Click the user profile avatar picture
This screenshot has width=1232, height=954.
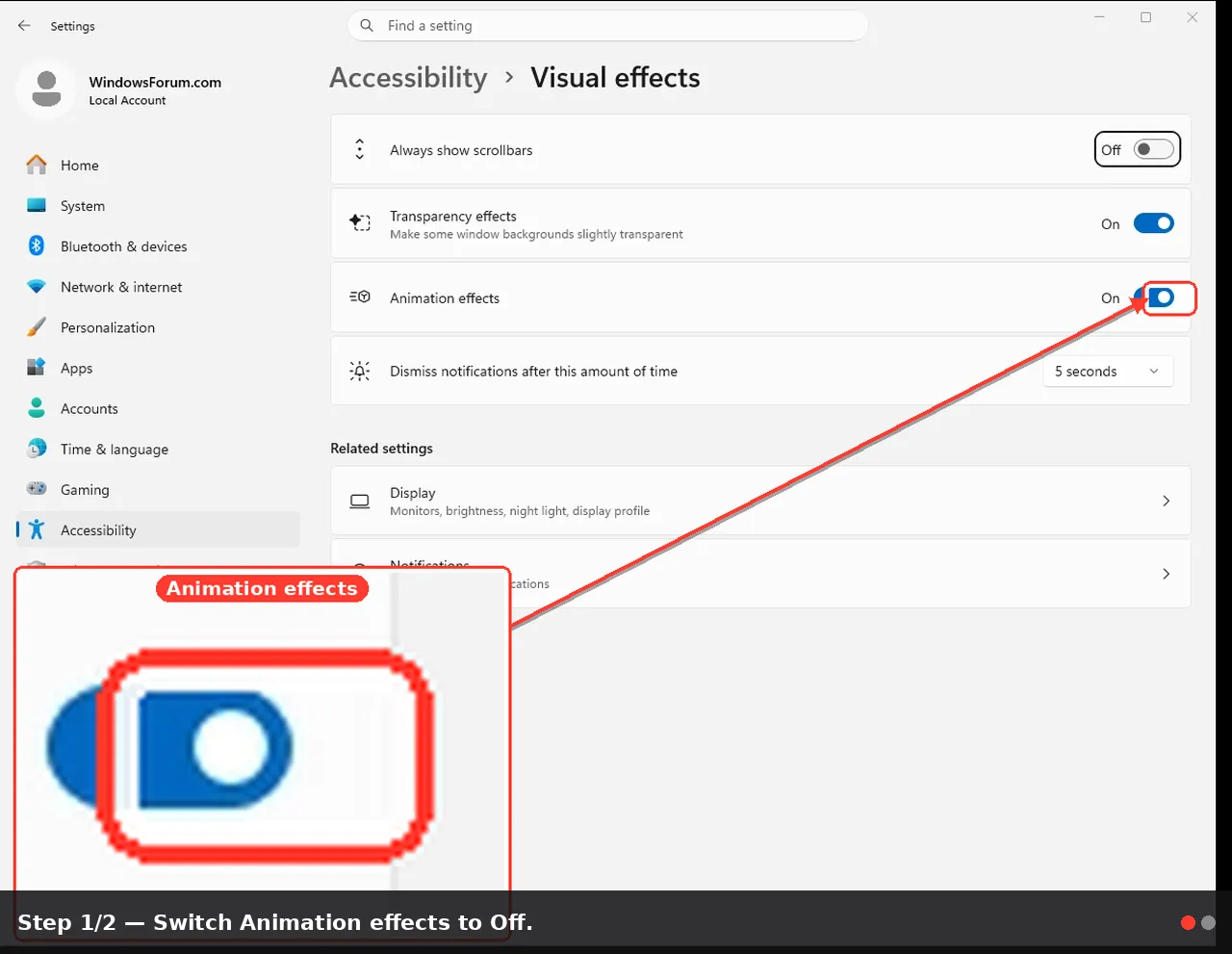point(46,90)
